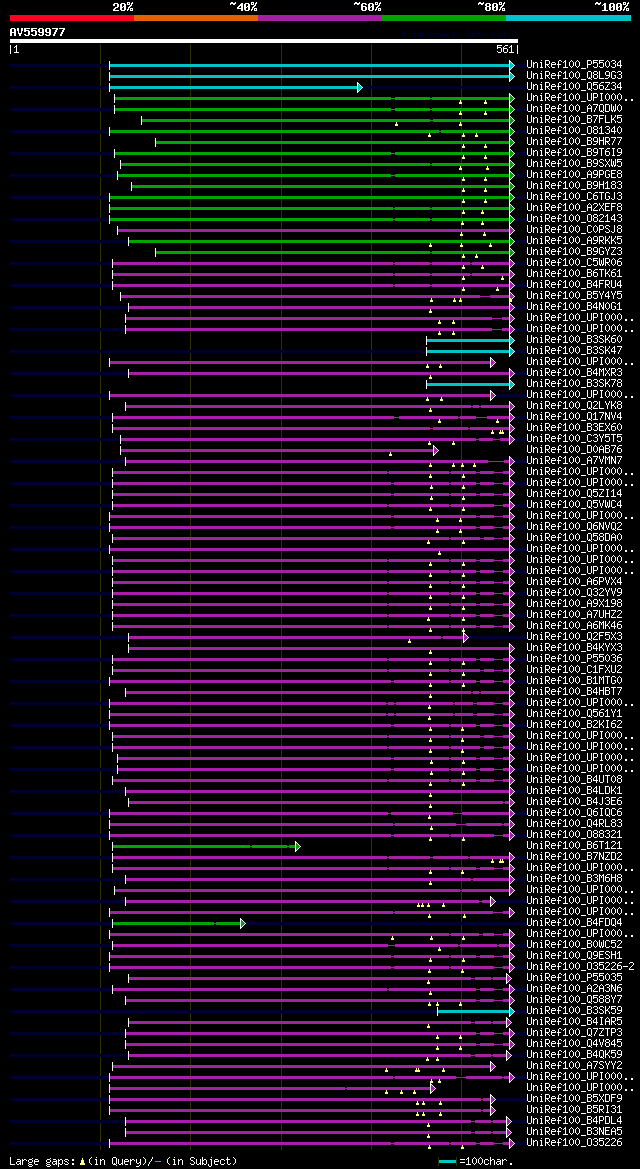This screenshot has height=1169, width=640.
Task: Select the UniRef100_A9X198 label
Action: point(574,603)
